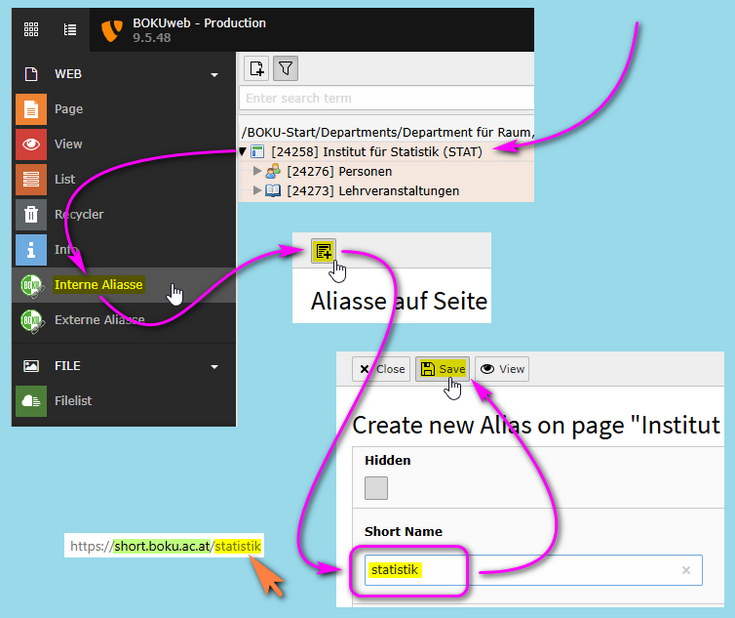Click the Personen users icon
The height and width of the screenshot is (618, 735).
(273, 171)
